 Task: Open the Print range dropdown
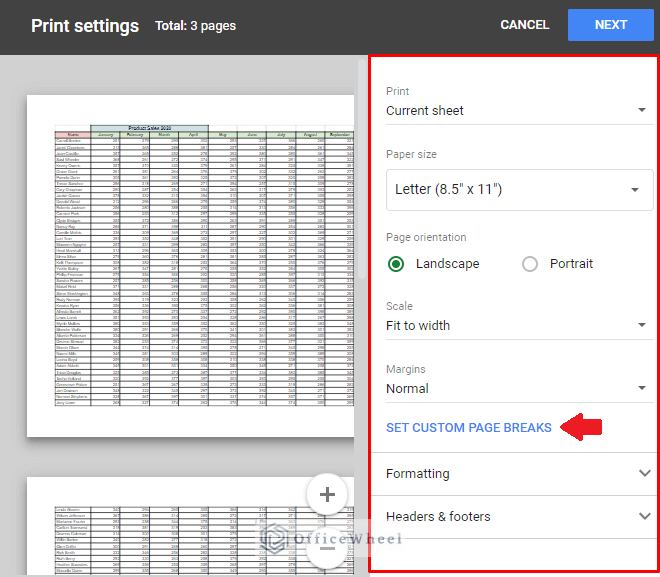tap(515, 110)
